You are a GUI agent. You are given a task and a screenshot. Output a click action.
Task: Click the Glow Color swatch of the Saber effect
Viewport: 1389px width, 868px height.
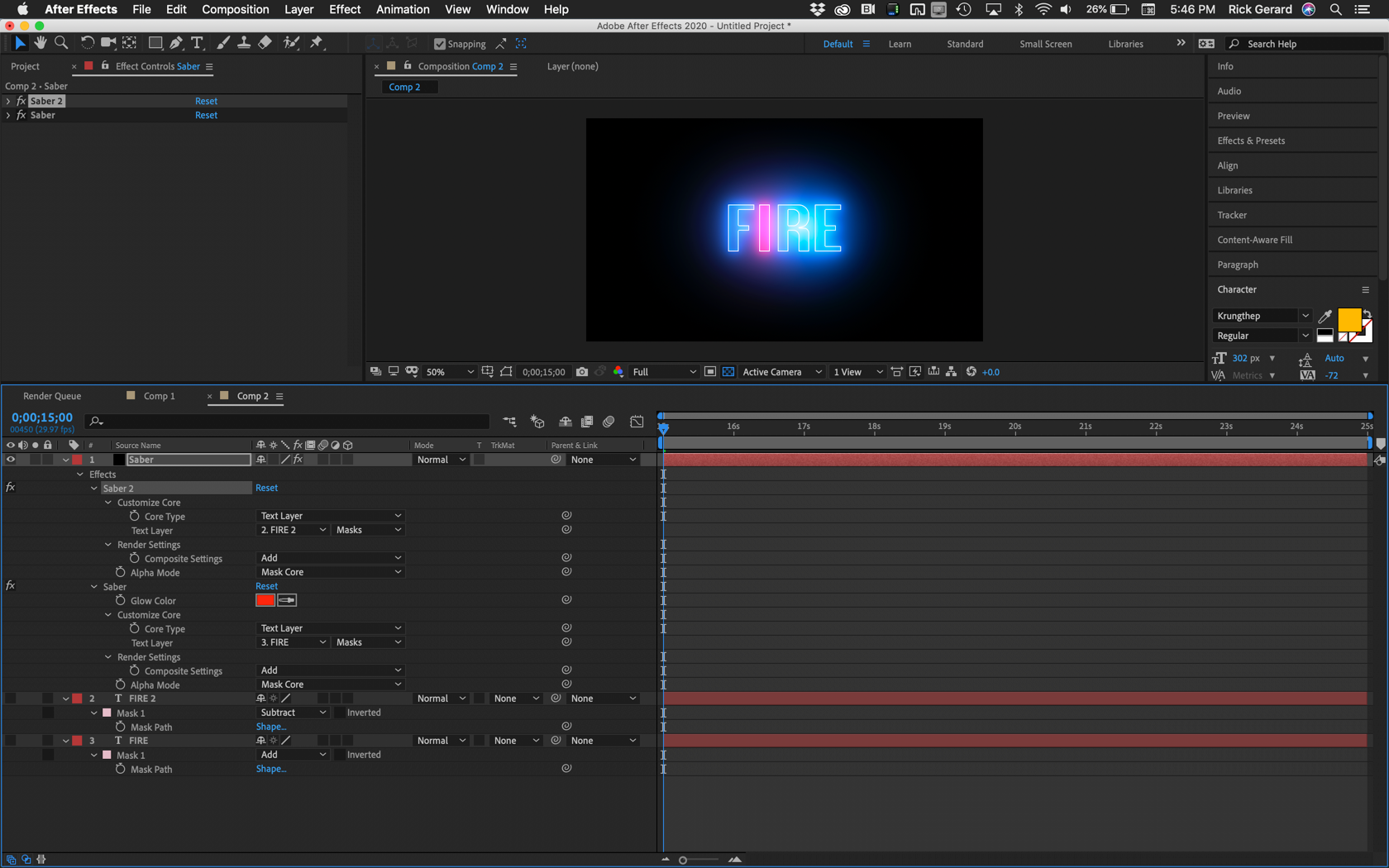click(x=264, y=600)
